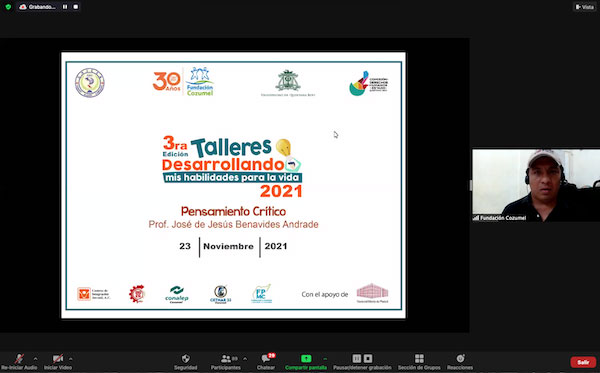Stop recording from top Grabando indicator
This screenshot has height=373, width=600.
pos(76,7)
